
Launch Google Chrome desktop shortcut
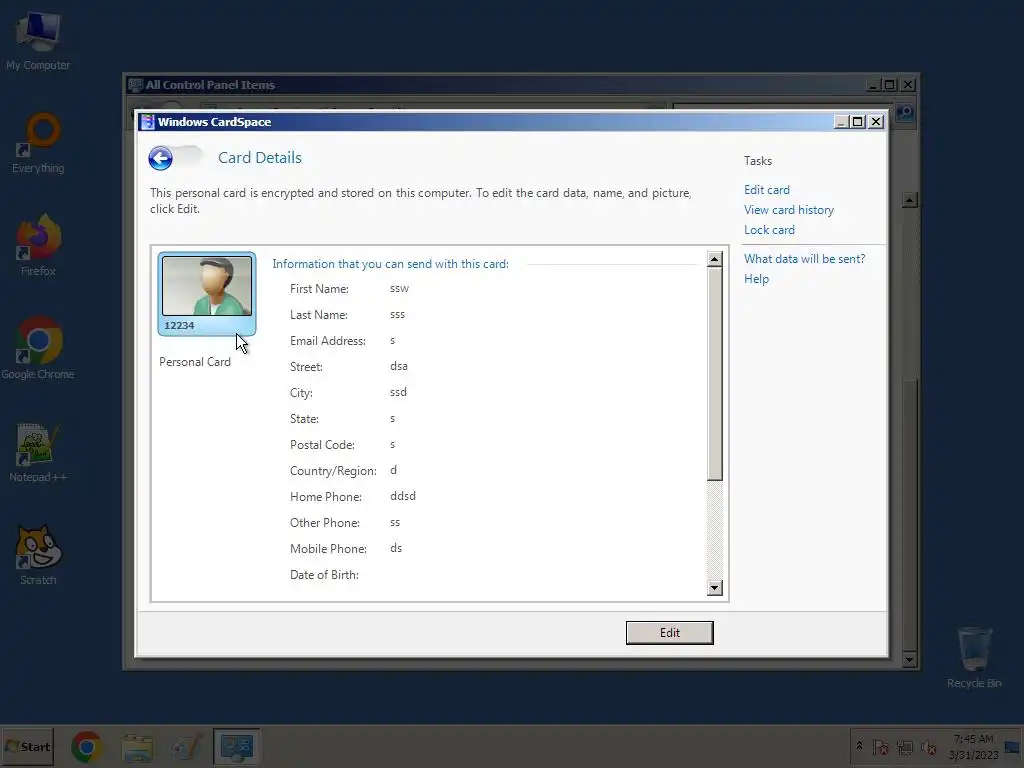point(38,348)
